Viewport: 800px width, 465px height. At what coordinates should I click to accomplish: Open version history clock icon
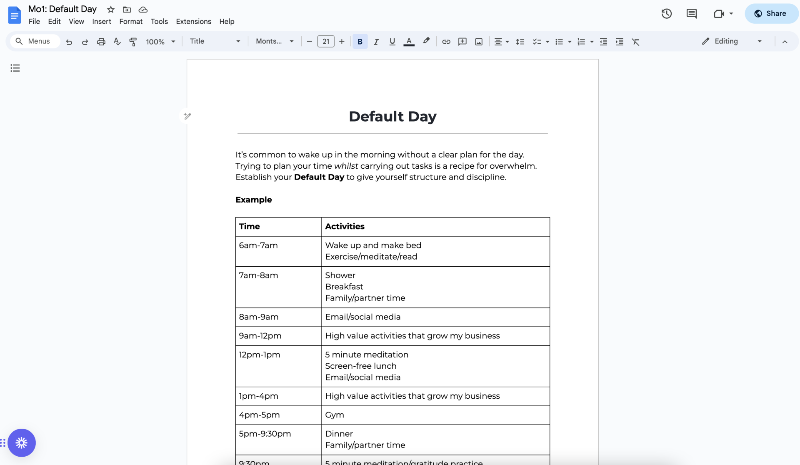tap(666, 14)
